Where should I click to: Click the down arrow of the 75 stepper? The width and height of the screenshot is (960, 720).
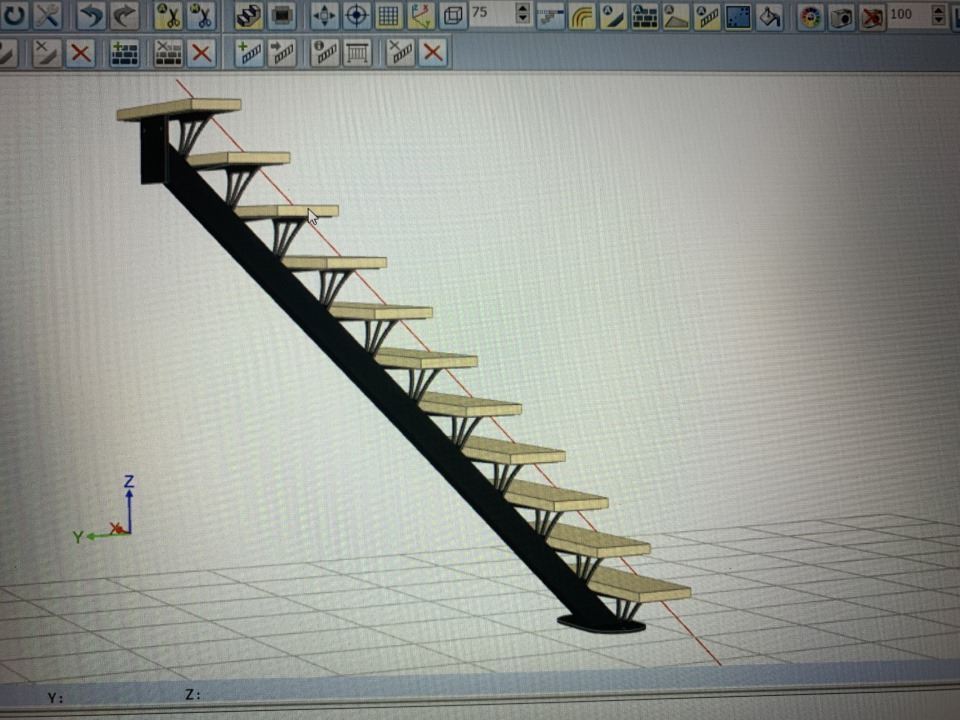pyautogui.click(x=522, y=18)
